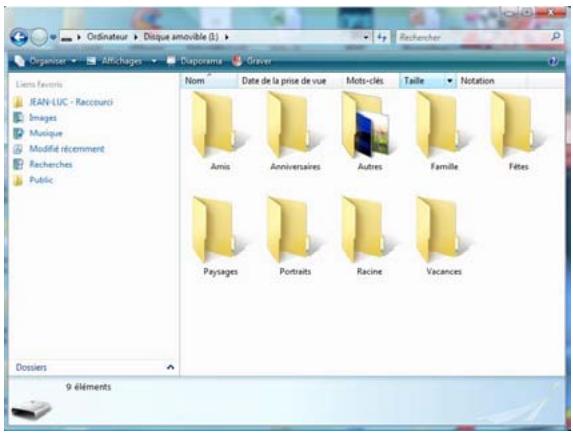Image resolution: width=573 pixels, height=434 pixels.
Task: Click the Graver burn button
Action: click(x=252, y=61)
